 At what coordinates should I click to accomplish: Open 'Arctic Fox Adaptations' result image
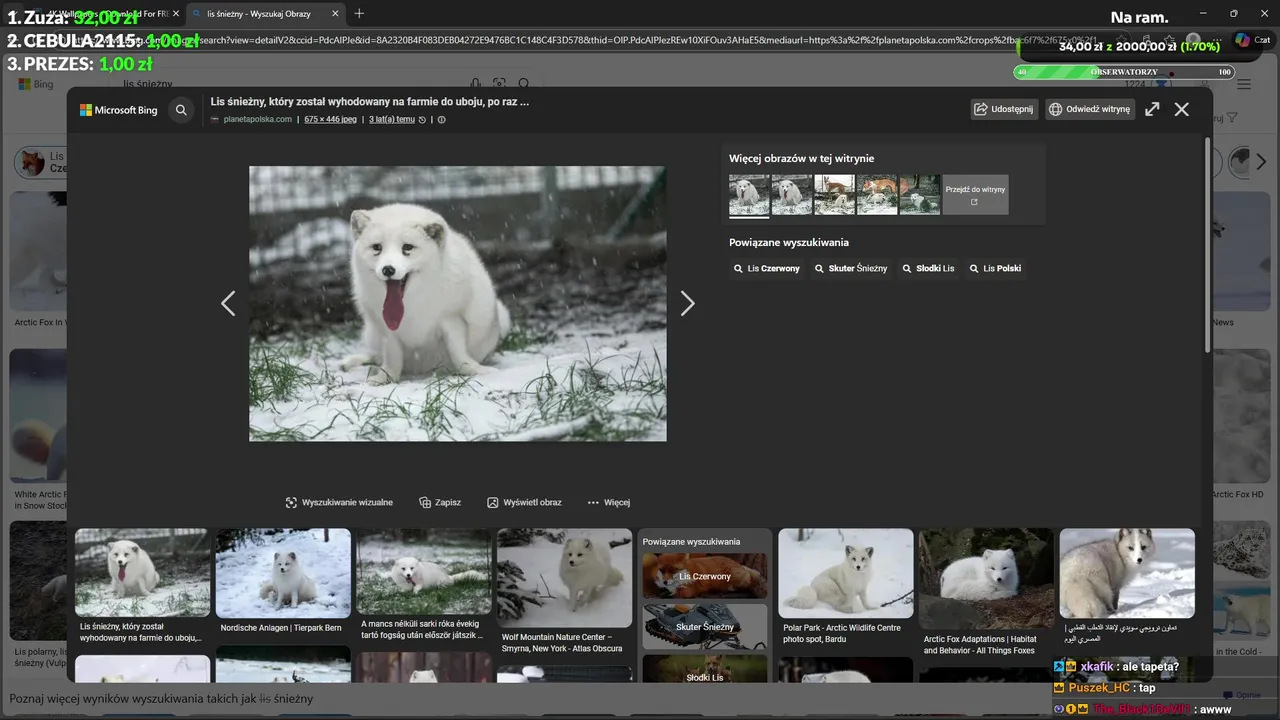pyautogui.click(x=986, y=578)
